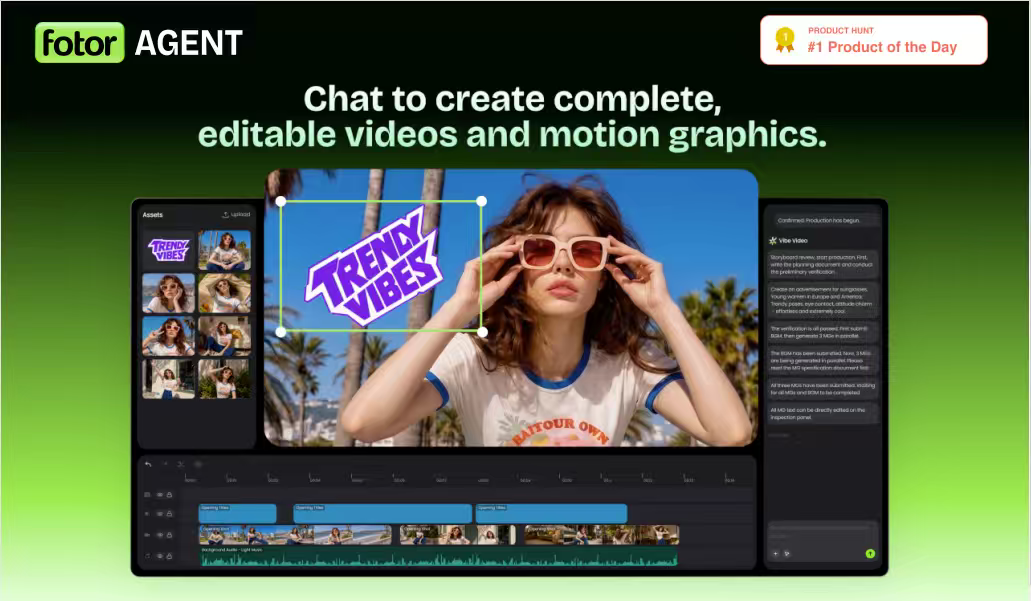Click the bottom-left selection handle of sticker
This screenshot has width=1031, height=601.
coord(281,333)
